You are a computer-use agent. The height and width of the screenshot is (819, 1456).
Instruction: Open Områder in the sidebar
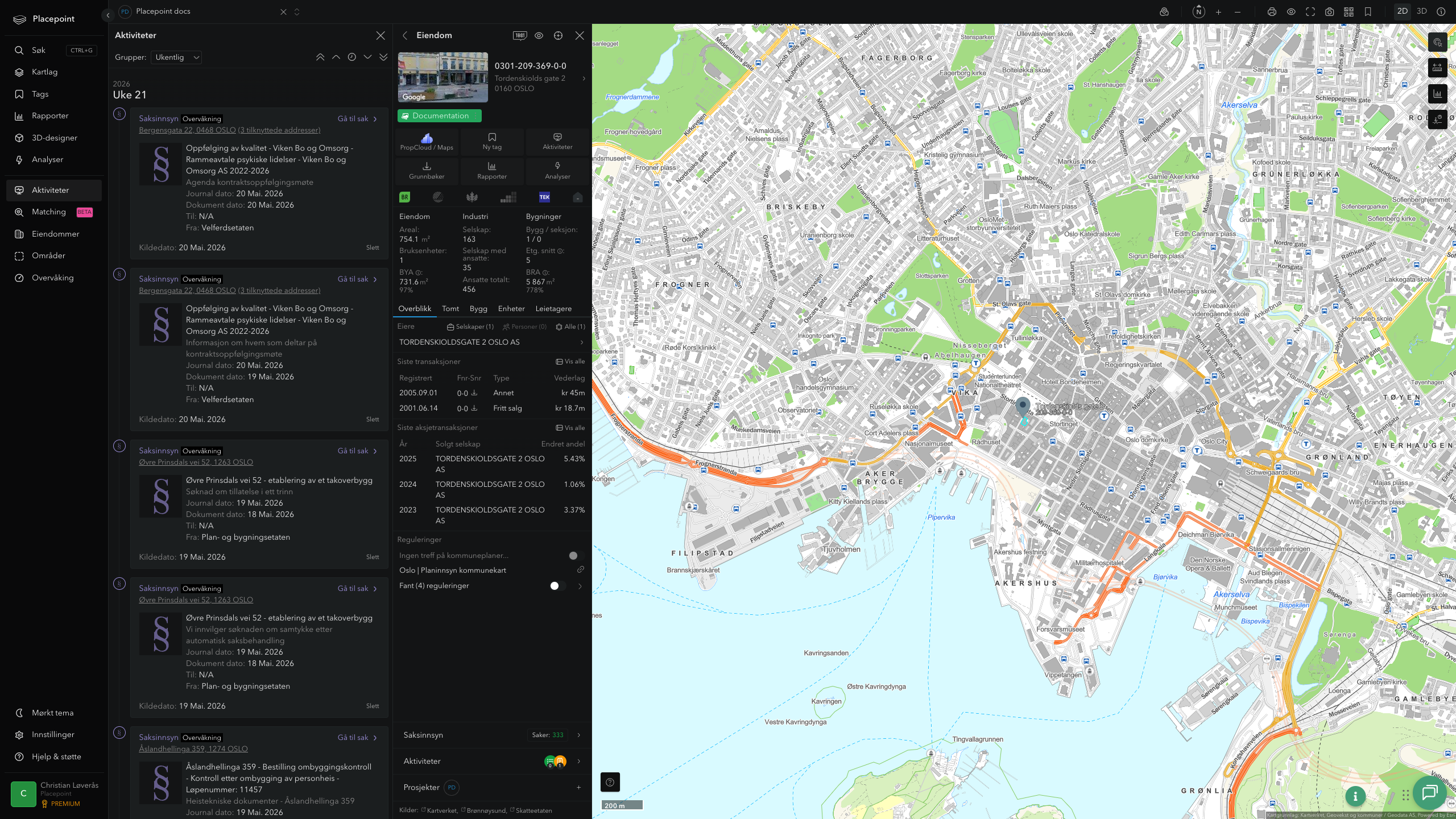pos(54,255)
